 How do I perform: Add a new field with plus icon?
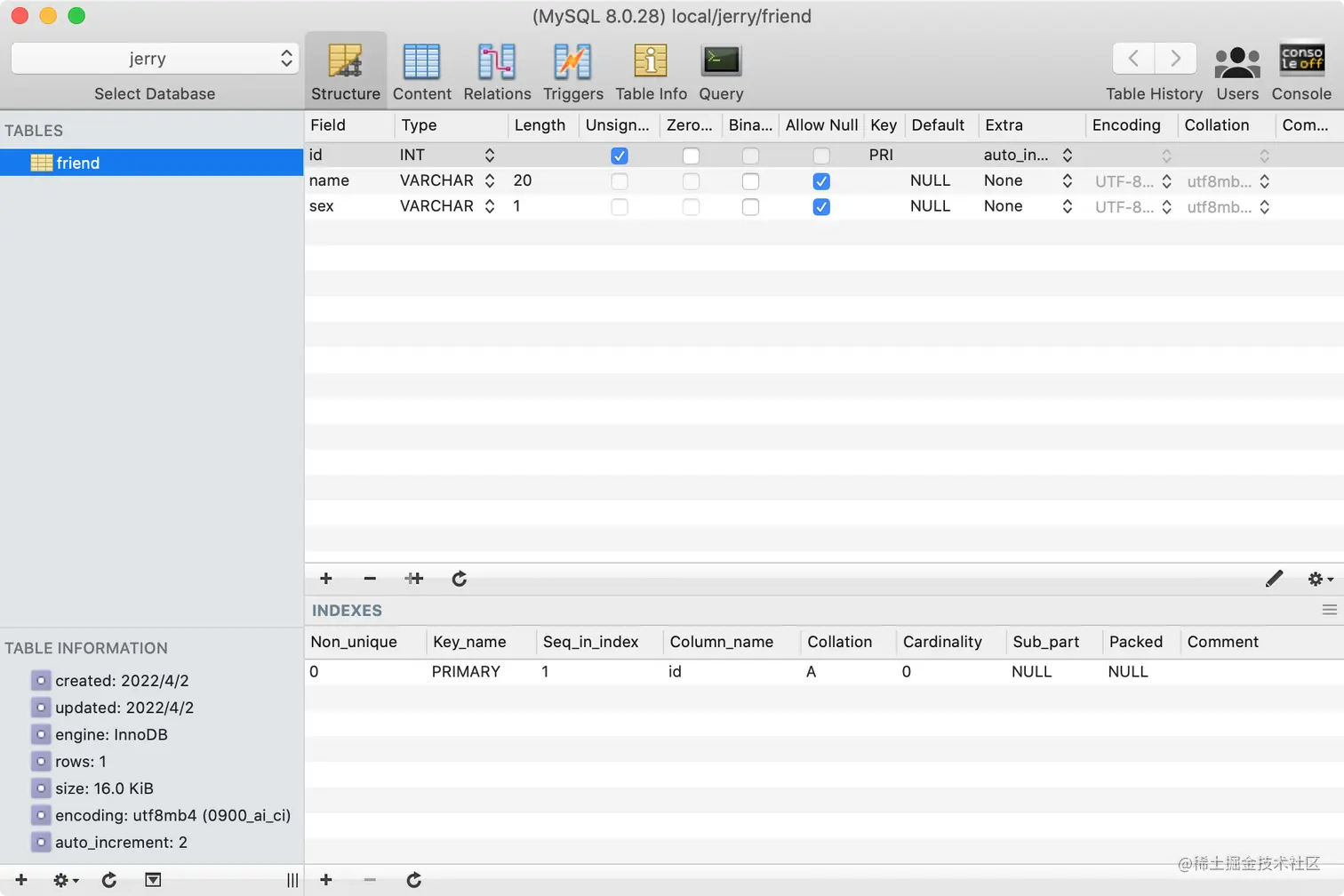tap(326, 579)
